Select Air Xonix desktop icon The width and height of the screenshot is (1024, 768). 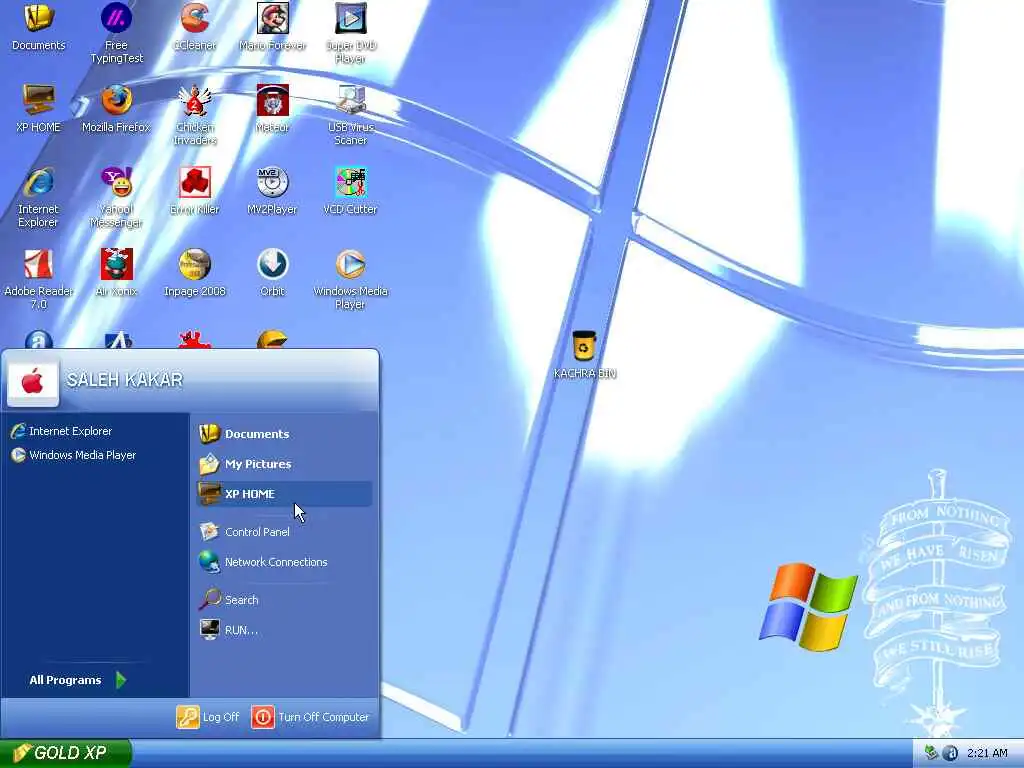point(116,272)
